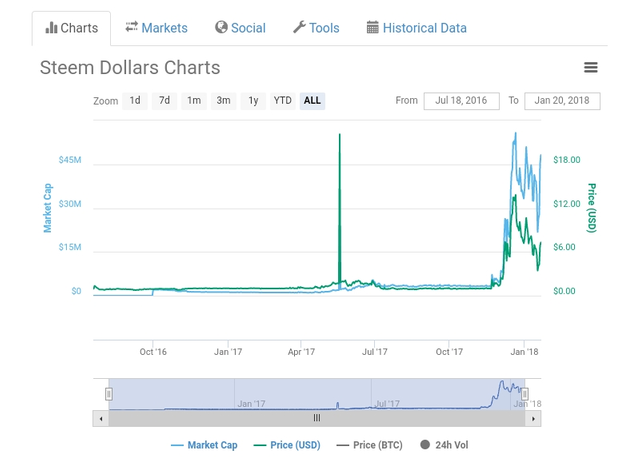Go to the Tools tab

point(316,28)
